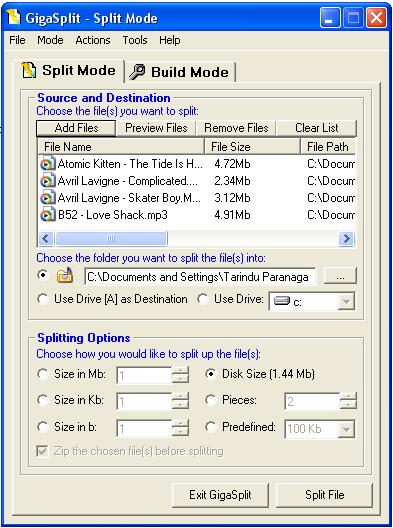Viewport: 393px width, 528px height.
Task: Click the Atomic Kitten file's media icon
Action: [47, 164]
